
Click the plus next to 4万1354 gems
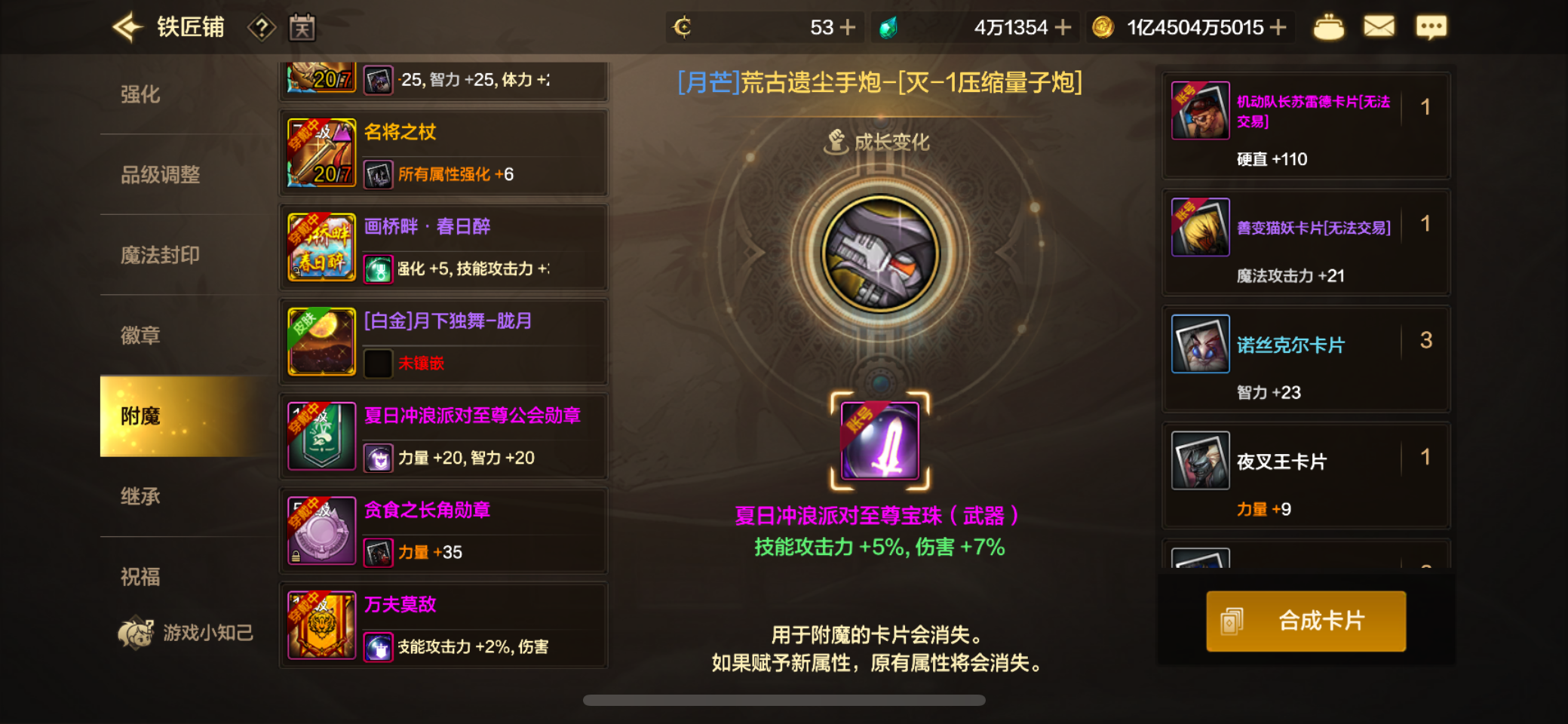click(x=1063, y=28)
